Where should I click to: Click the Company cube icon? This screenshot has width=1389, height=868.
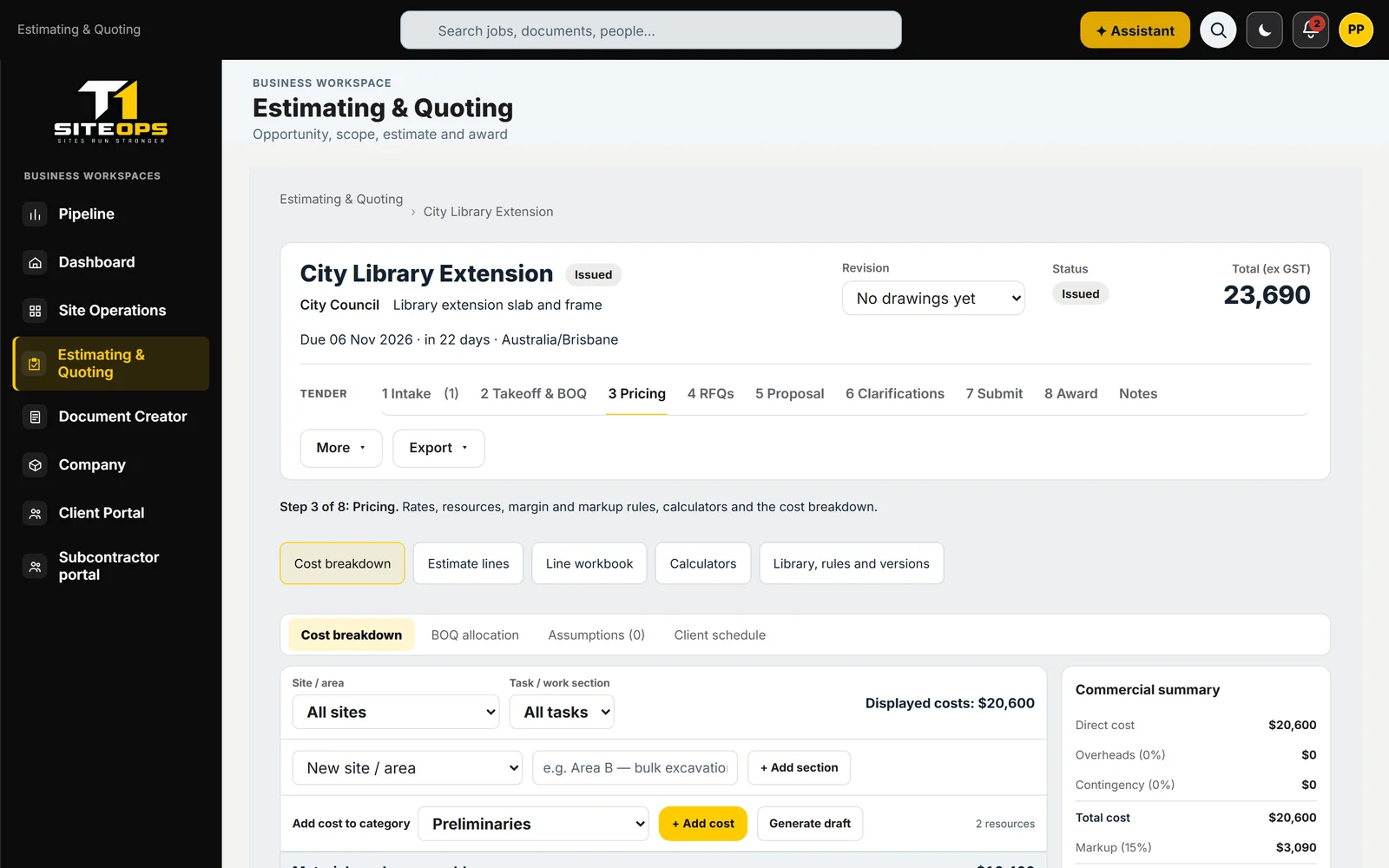click(x=35, y=465)
